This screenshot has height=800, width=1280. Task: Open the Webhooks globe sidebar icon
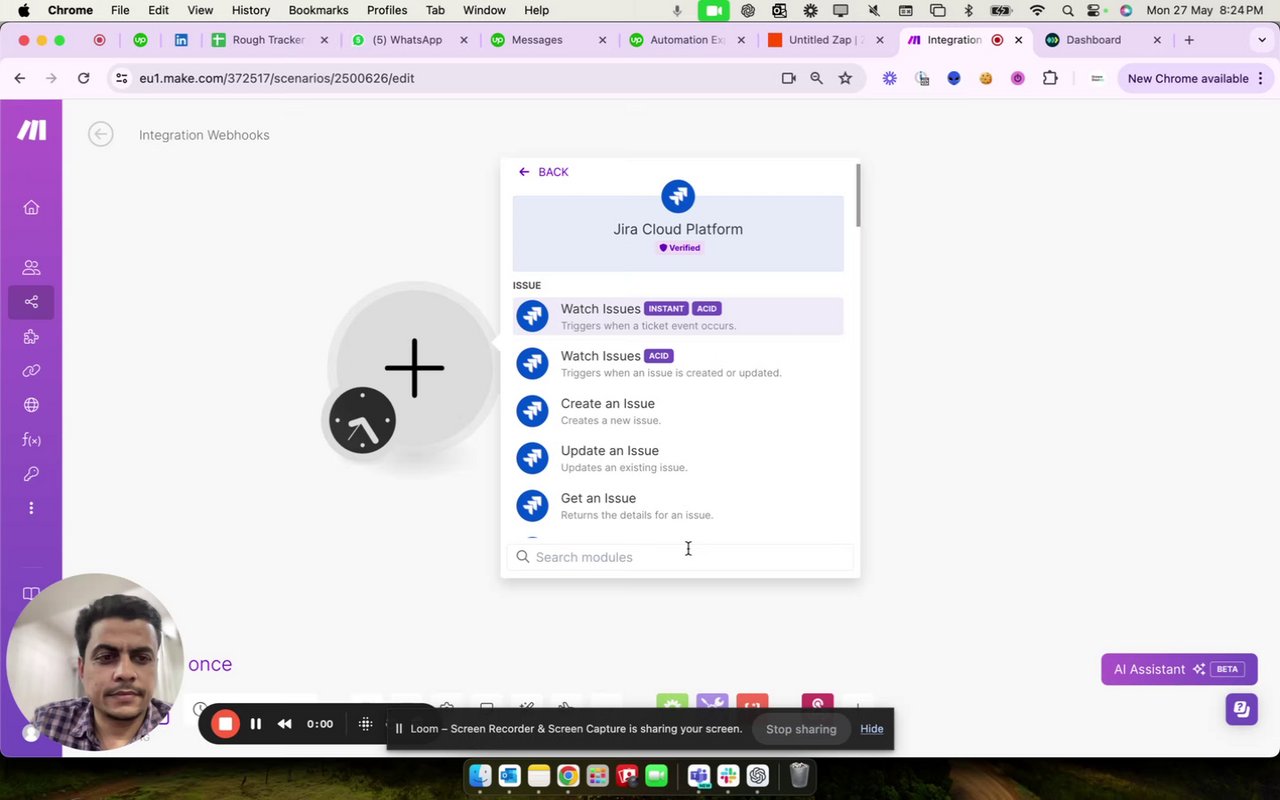(31, 405)
